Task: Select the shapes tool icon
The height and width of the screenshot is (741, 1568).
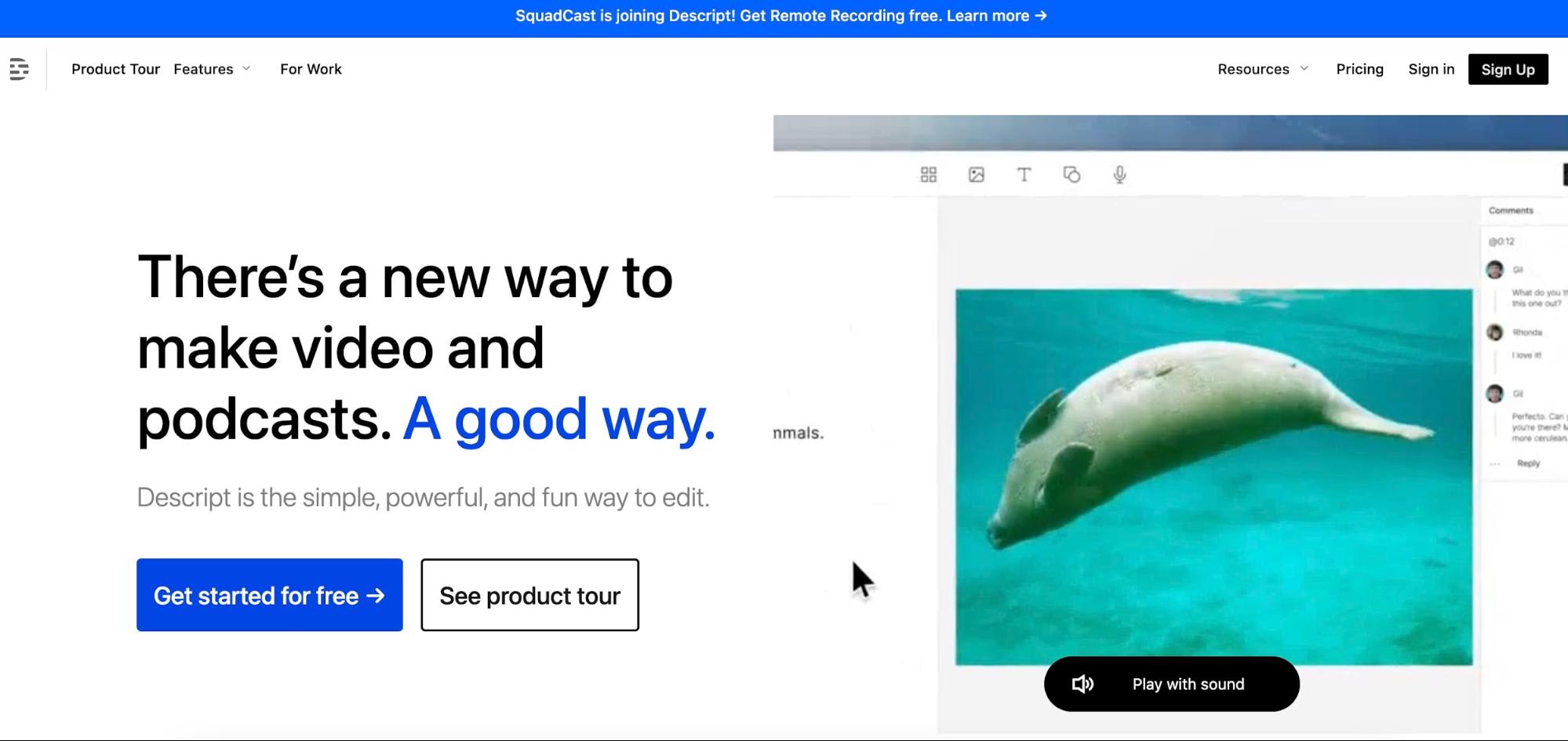Action: point(1071,175)
